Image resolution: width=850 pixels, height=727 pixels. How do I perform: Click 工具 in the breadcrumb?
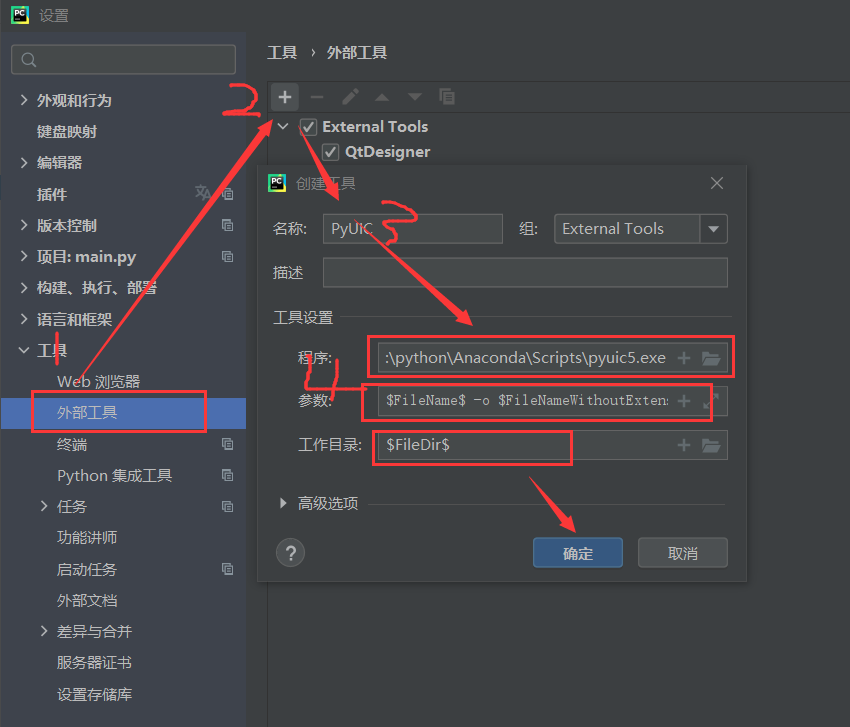tap(282, 53)
